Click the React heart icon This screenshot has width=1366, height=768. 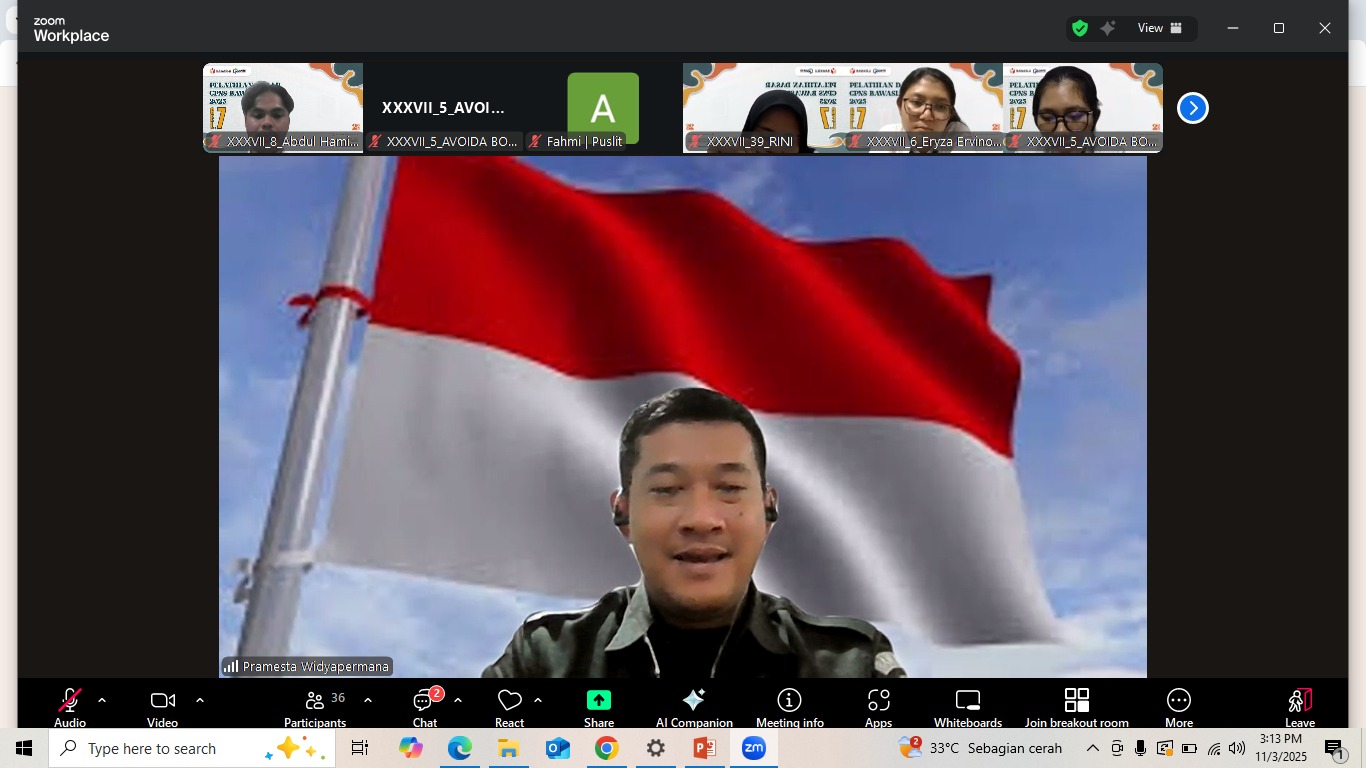509,706
